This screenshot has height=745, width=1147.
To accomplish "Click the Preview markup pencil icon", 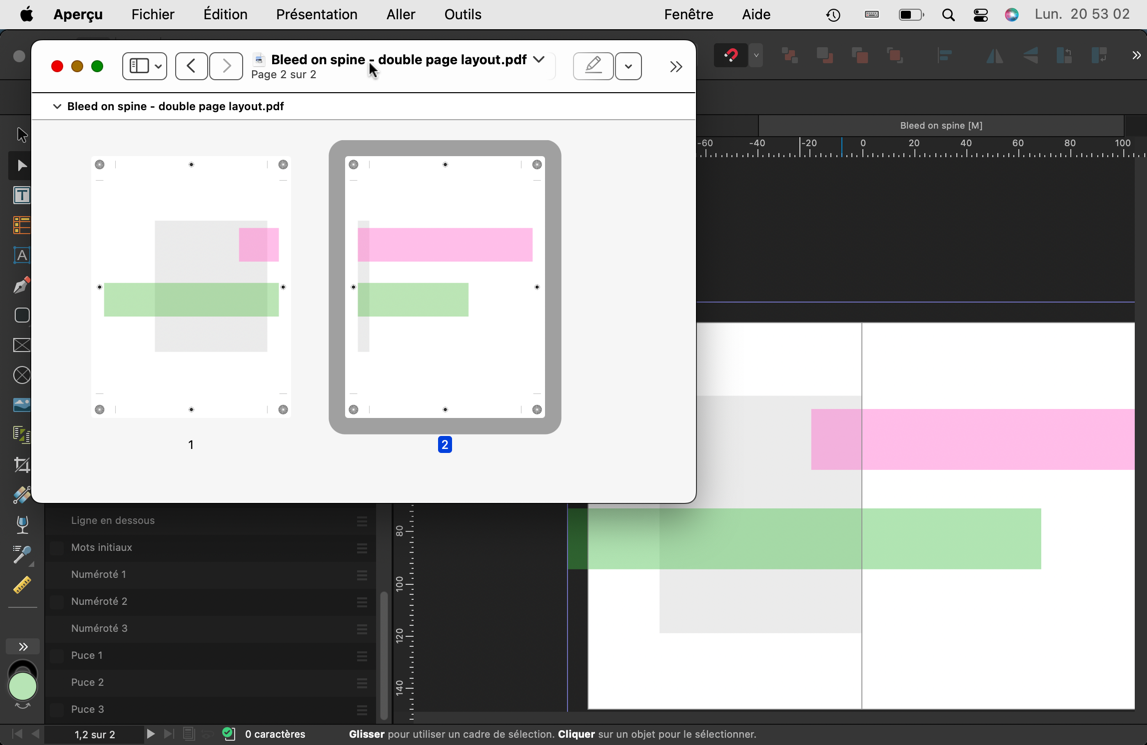I will (593, 66).
